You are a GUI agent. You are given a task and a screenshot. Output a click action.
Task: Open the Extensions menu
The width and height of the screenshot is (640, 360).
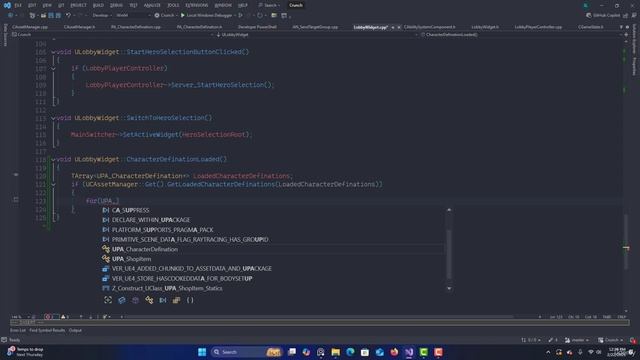point(197,5)
